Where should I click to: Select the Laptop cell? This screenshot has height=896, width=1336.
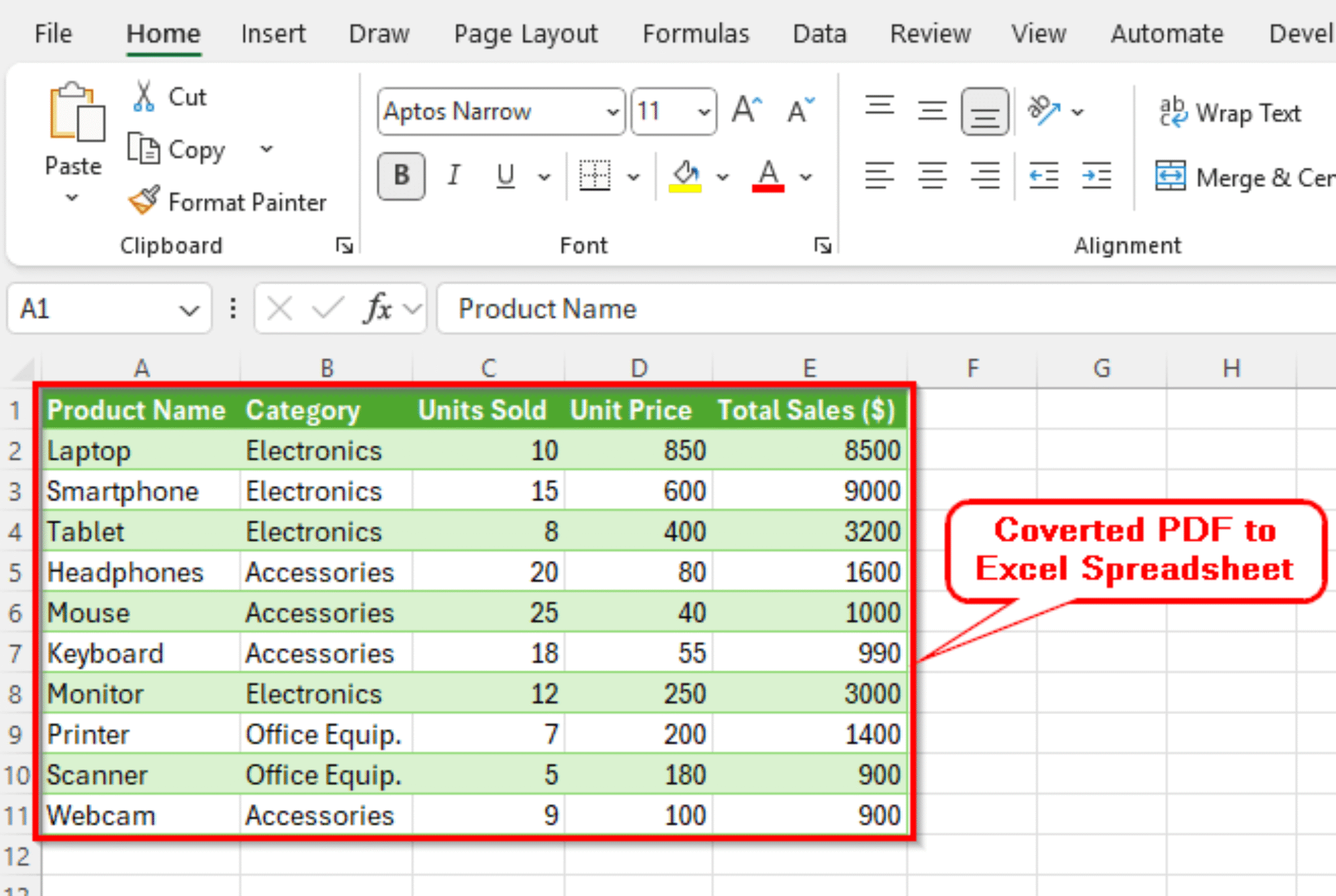tap(142, 451)
